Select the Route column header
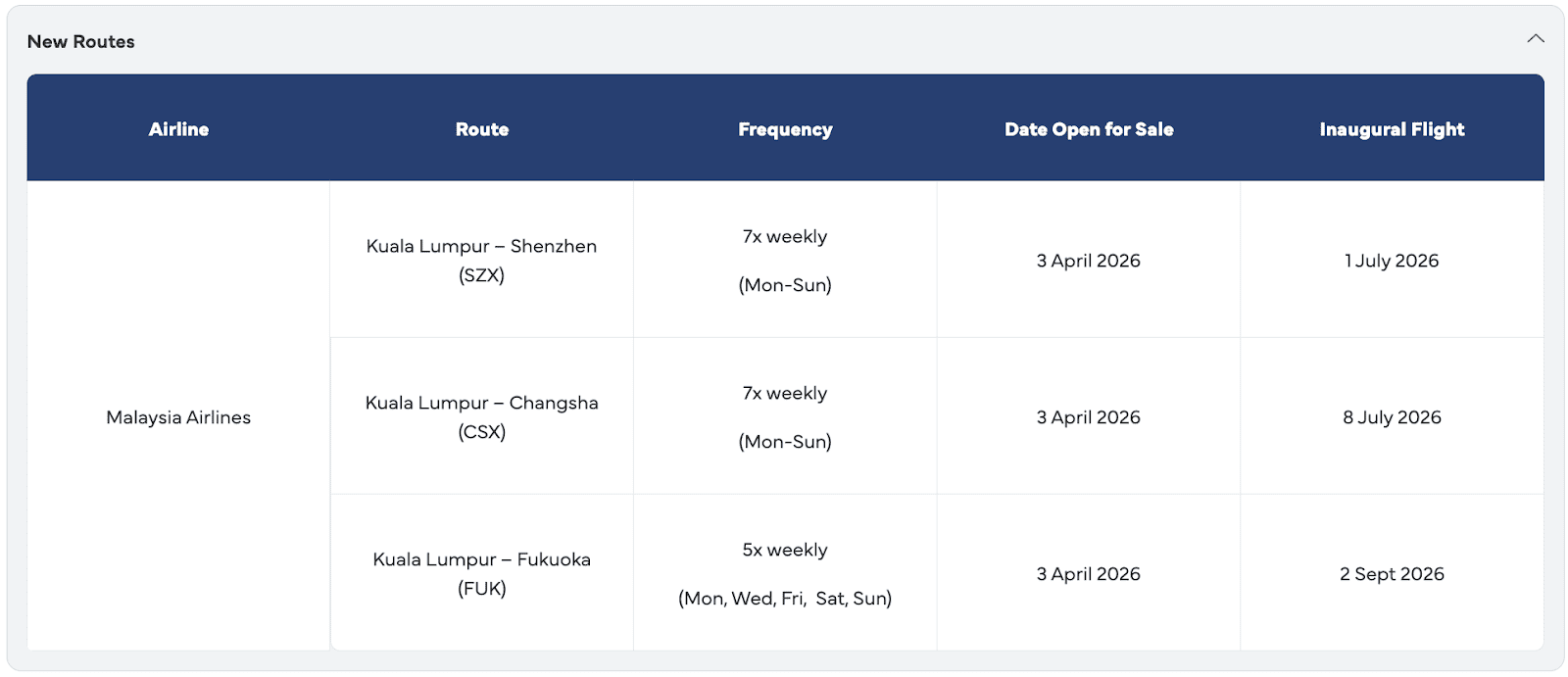Screen dimensions: 1568x677 pos(481,129)
